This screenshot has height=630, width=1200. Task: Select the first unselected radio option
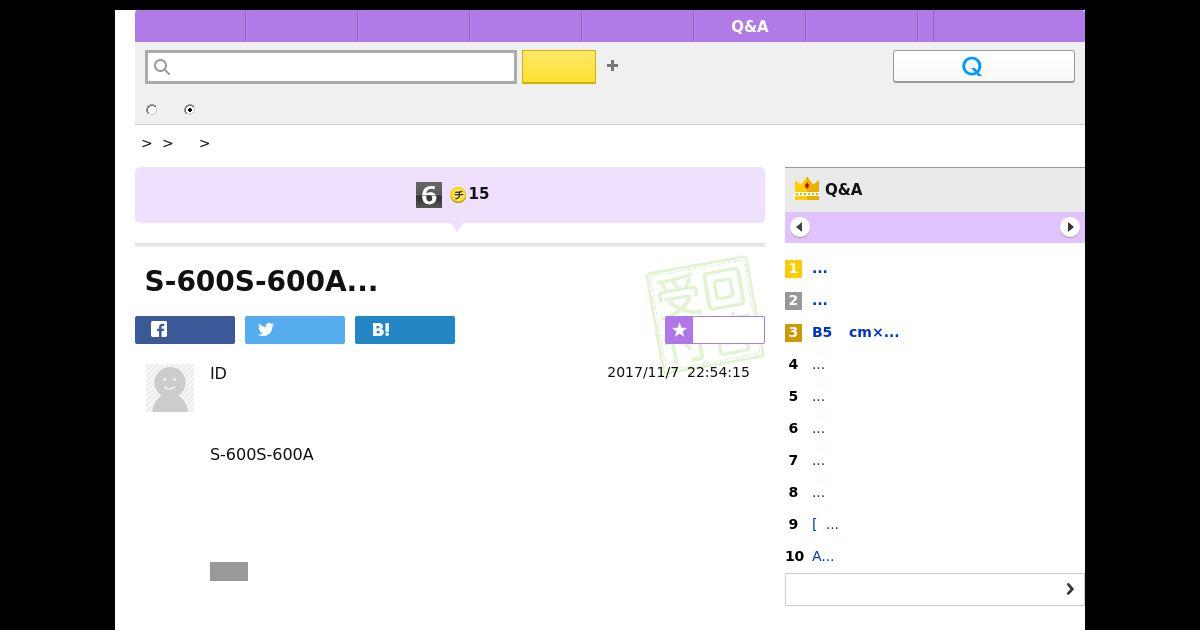(152, 110)
